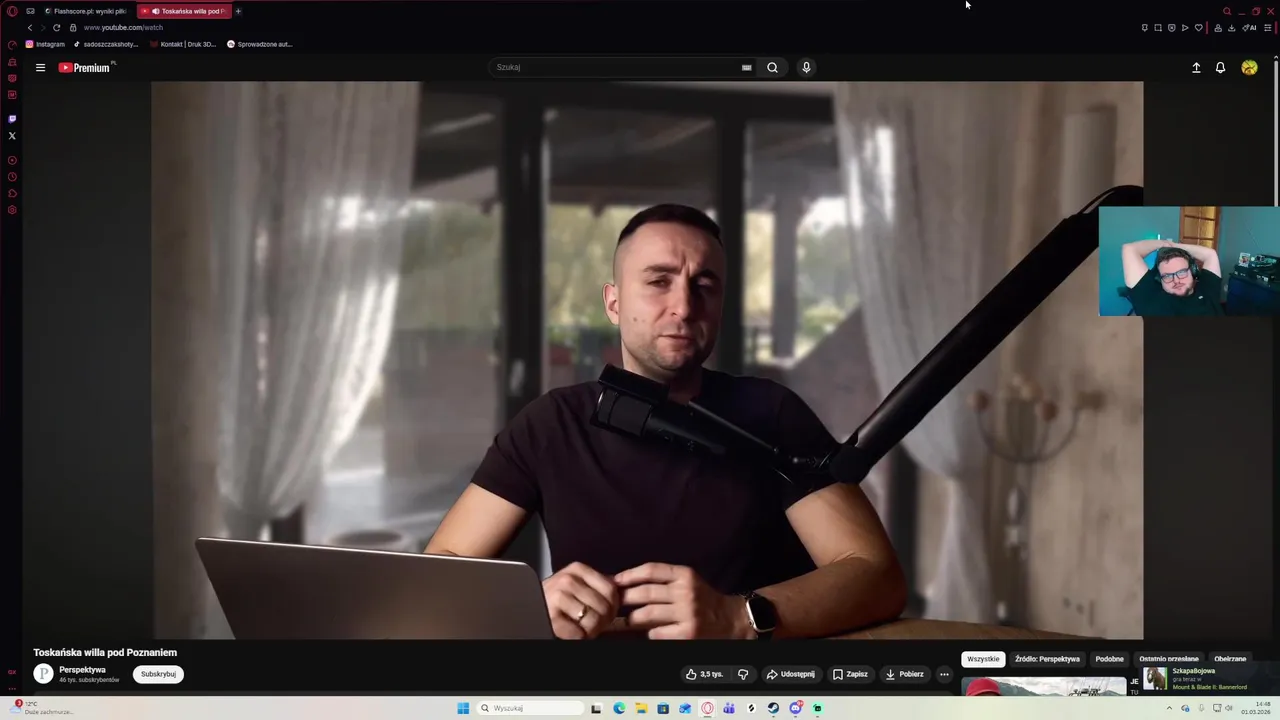The image size is (1280, 720).
Task: Dislike the video
Action: coord(743,674)
